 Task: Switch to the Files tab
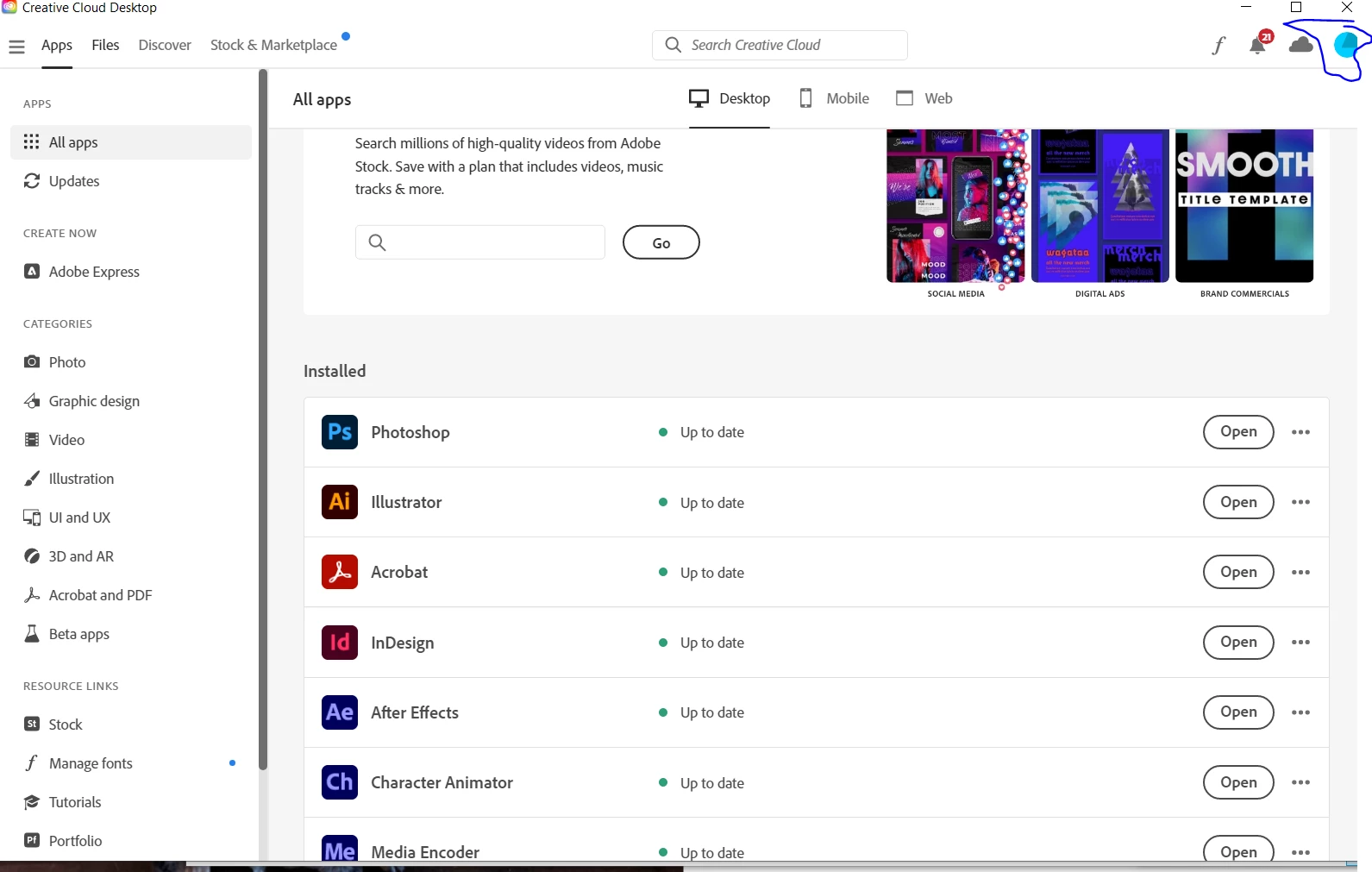click(105, 45)
